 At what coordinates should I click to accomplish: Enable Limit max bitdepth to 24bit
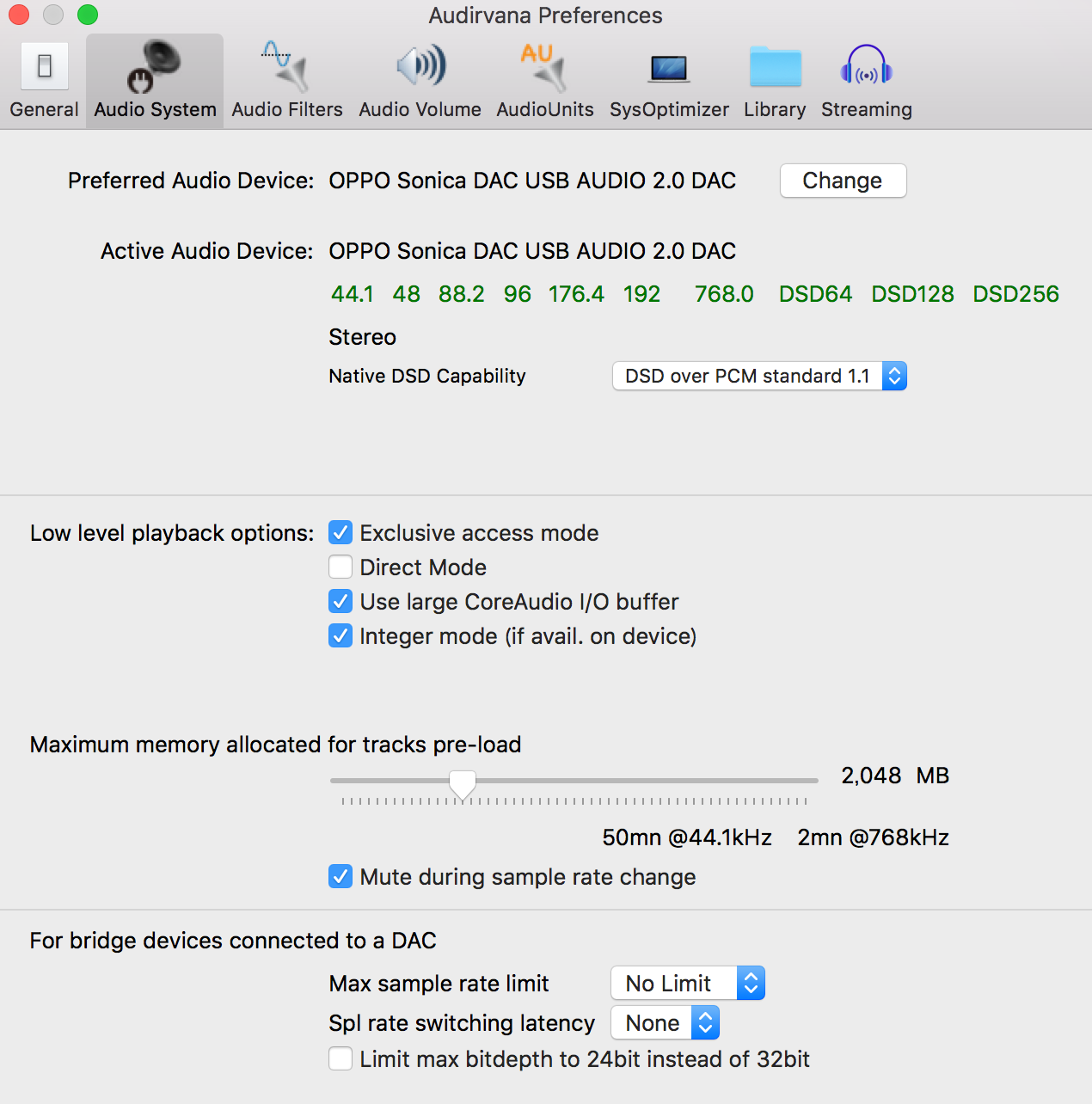pyautogui.click(x=340, y=1059)
